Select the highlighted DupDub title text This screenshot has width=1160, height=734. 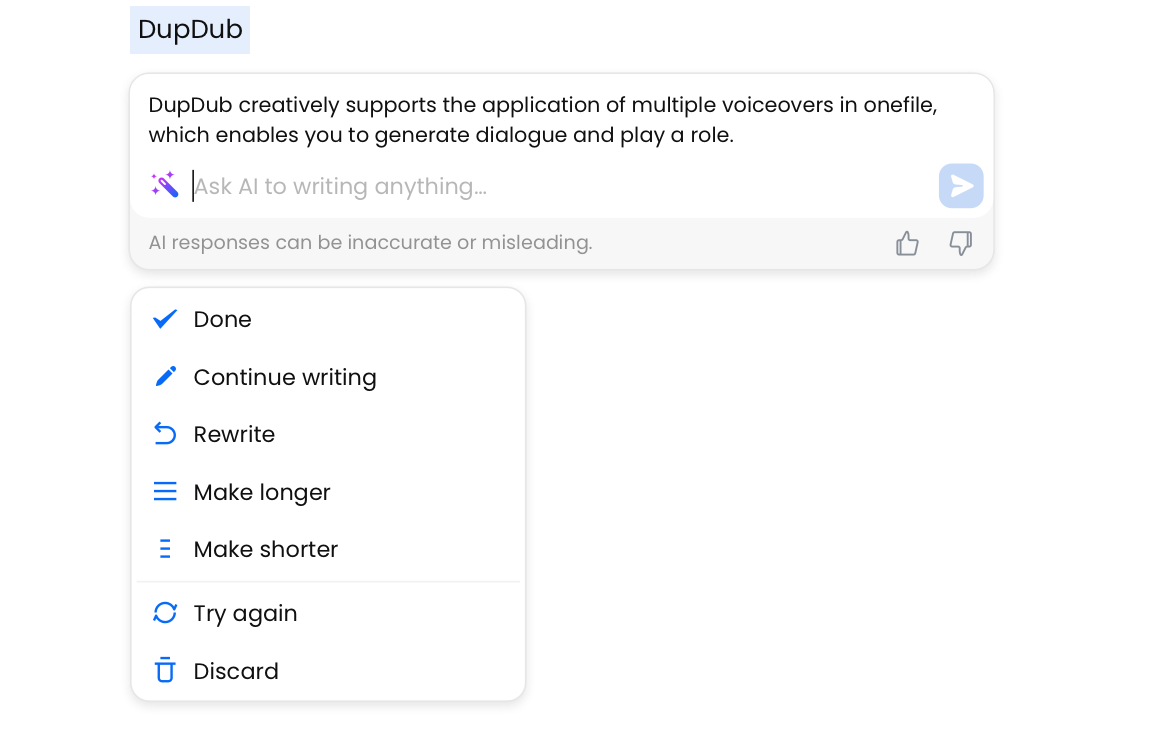[x=189, y=29]
